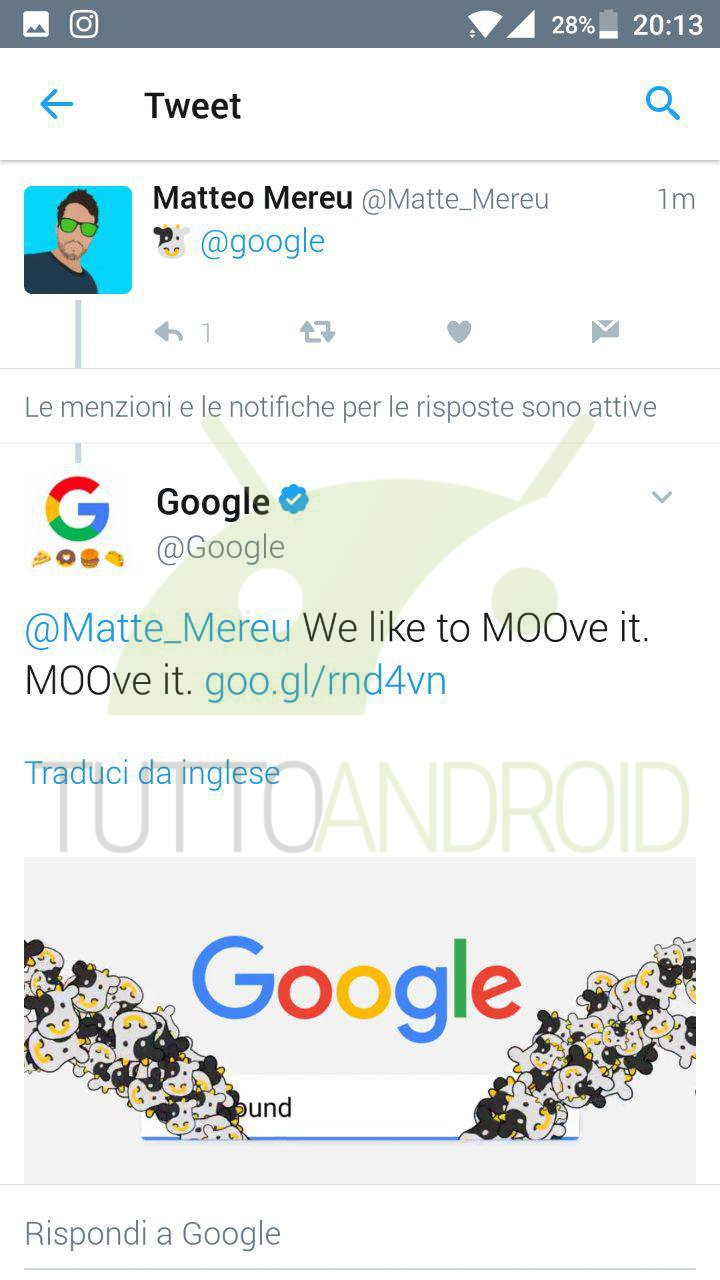Open Instagram notification in status bar
The height and width of the screenshot is (1280, 720).
[84, 24]
